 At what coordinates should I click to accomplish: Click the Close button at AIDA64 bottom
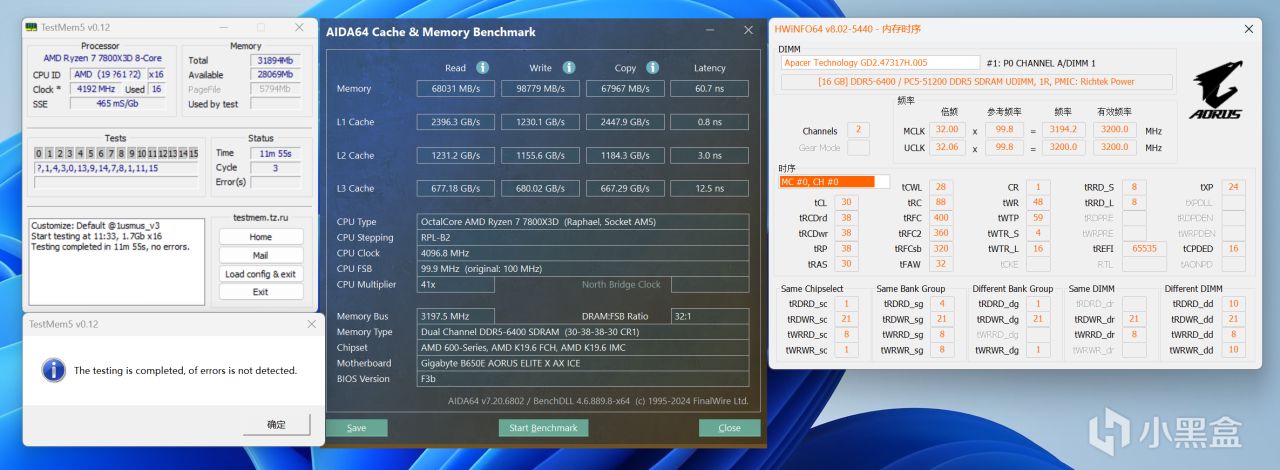(729, 427)
